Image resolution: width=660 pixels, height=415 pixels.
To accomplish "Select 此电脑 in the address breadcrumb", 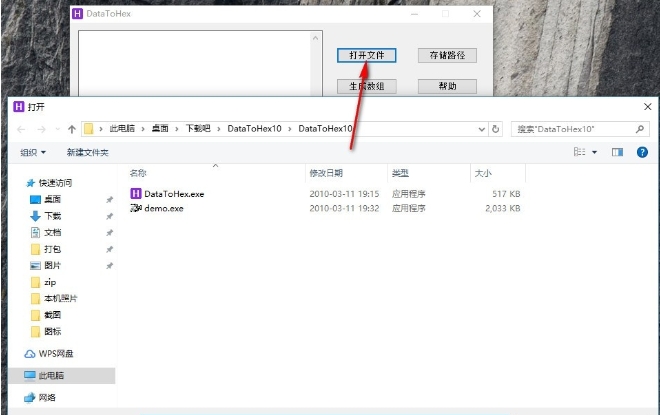I will point(122,129).
